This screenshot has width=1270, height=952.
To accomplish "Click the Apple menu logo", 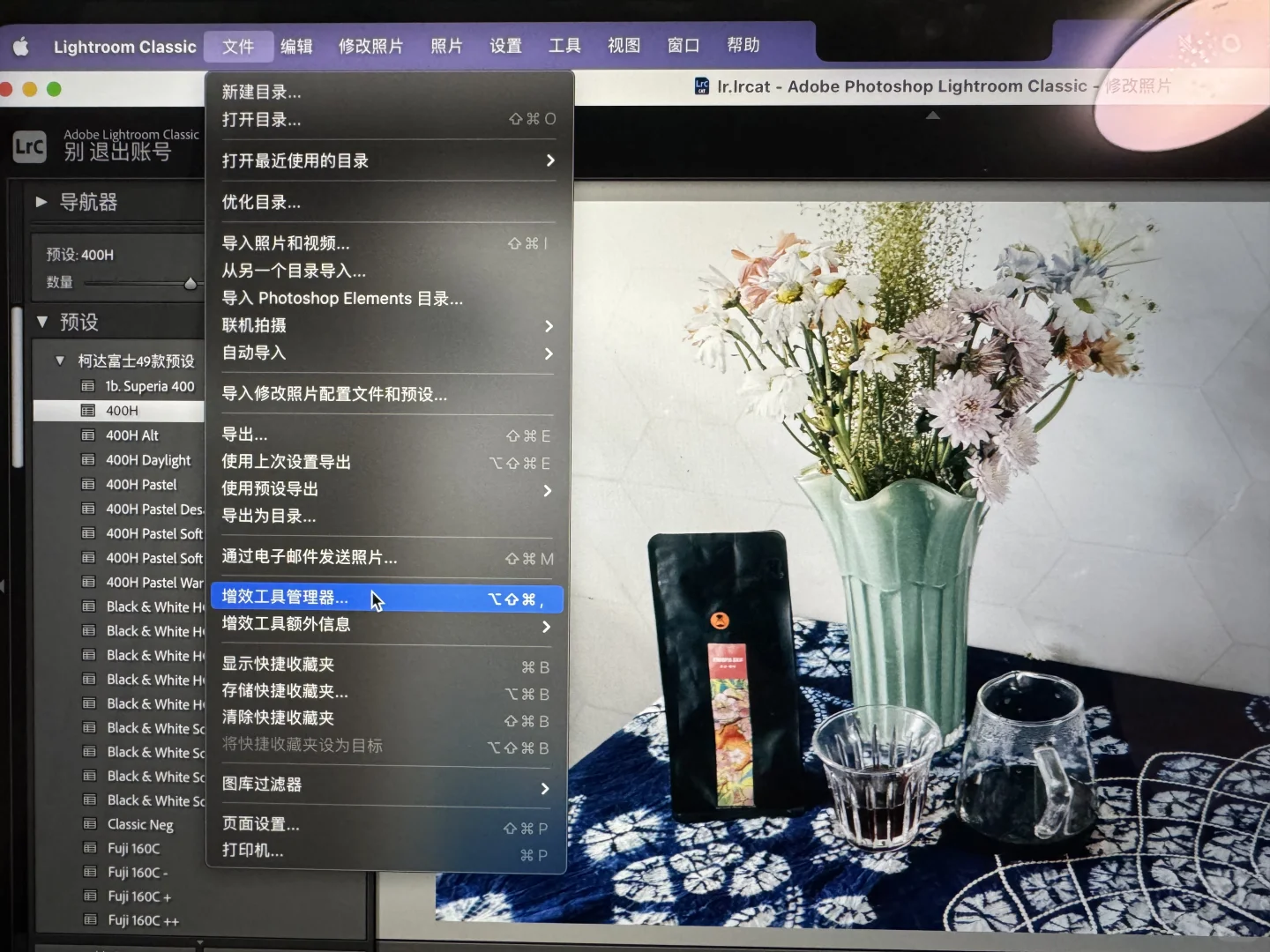I will pyautogui.click(x=19, y=46).
